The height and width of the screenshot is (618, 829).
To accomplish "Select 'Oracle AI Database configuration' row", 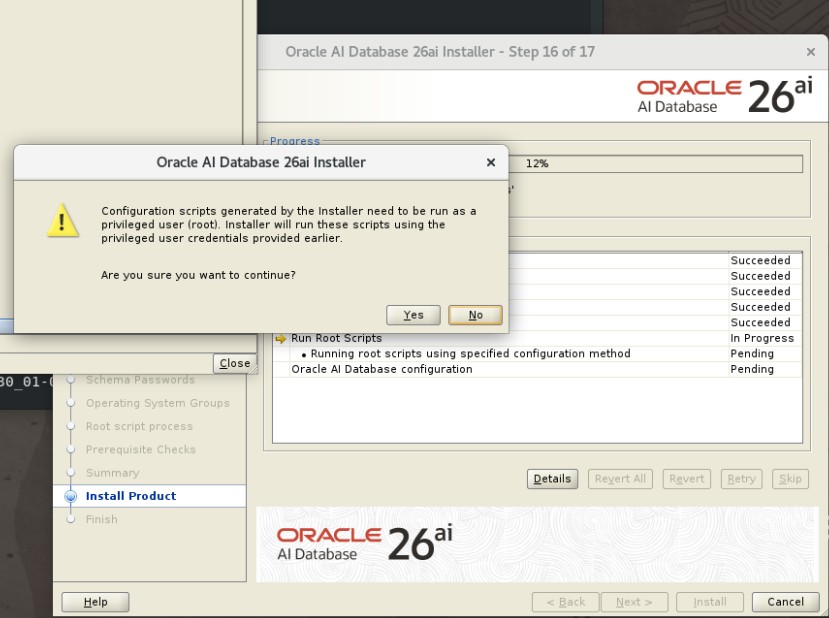I will (537, 369).
